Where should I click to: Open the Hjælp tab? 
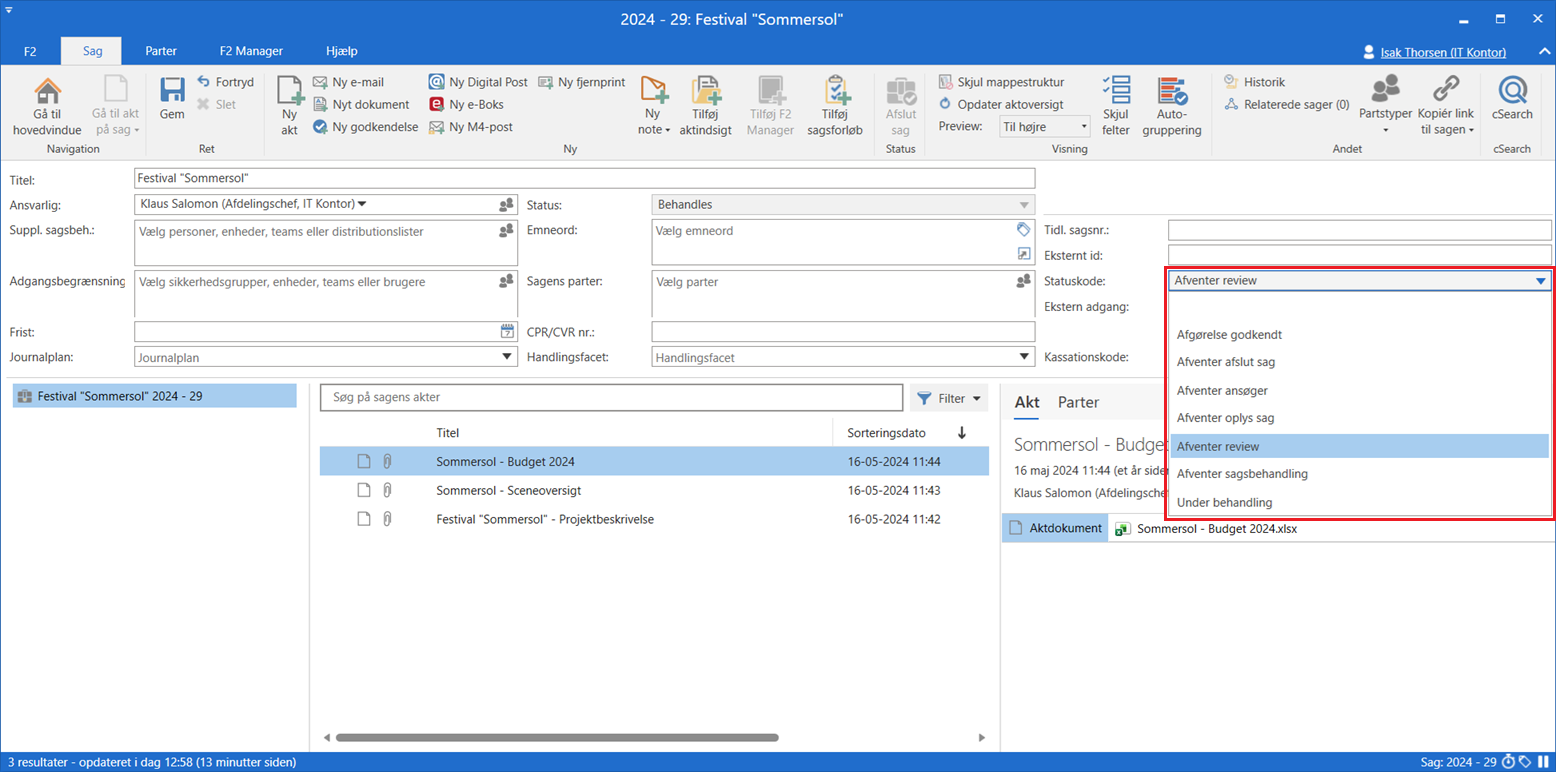coord(342,51)
